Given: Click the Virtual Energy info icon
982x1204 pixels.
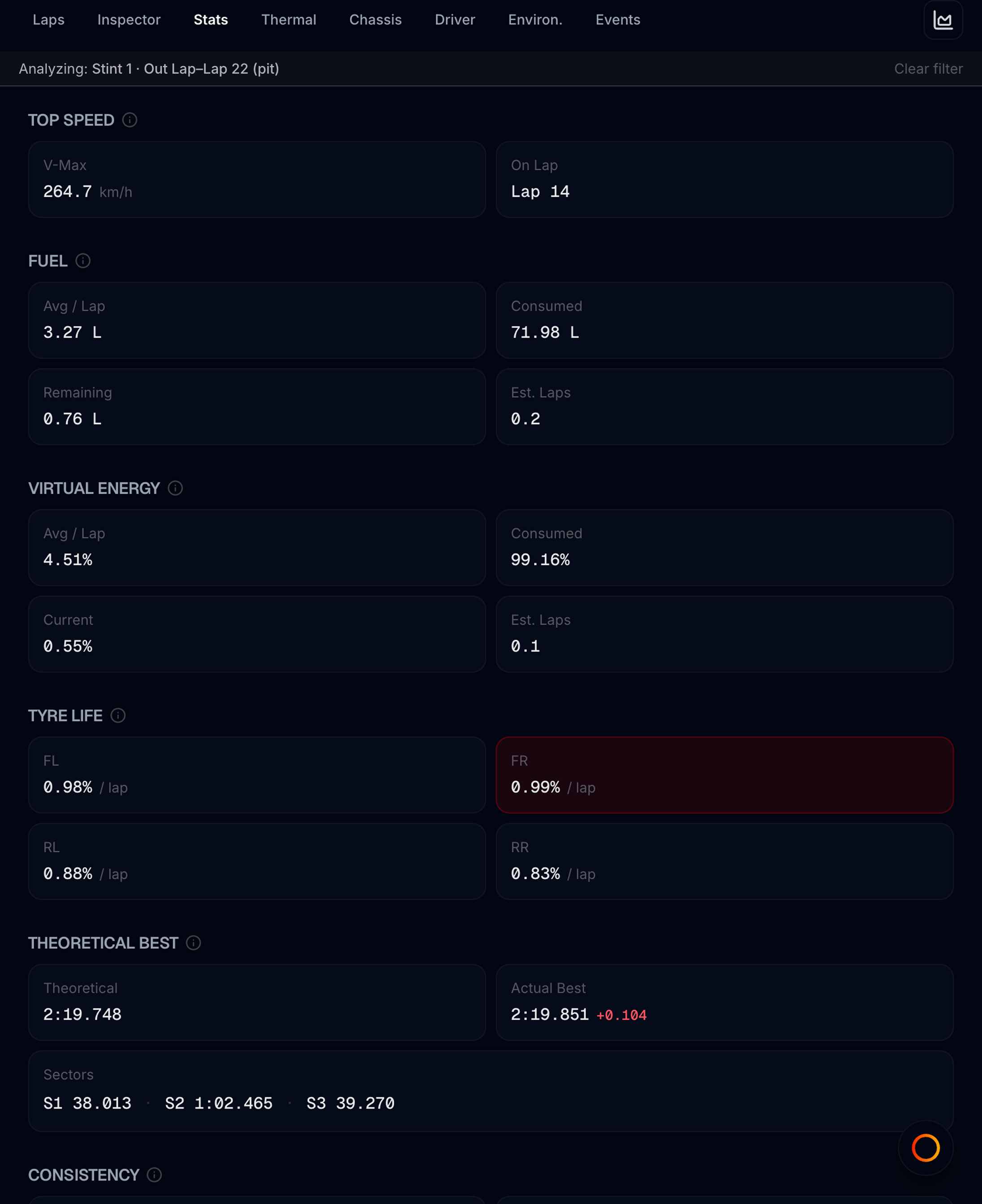Looking at the screenshot, I should (175, 488).
